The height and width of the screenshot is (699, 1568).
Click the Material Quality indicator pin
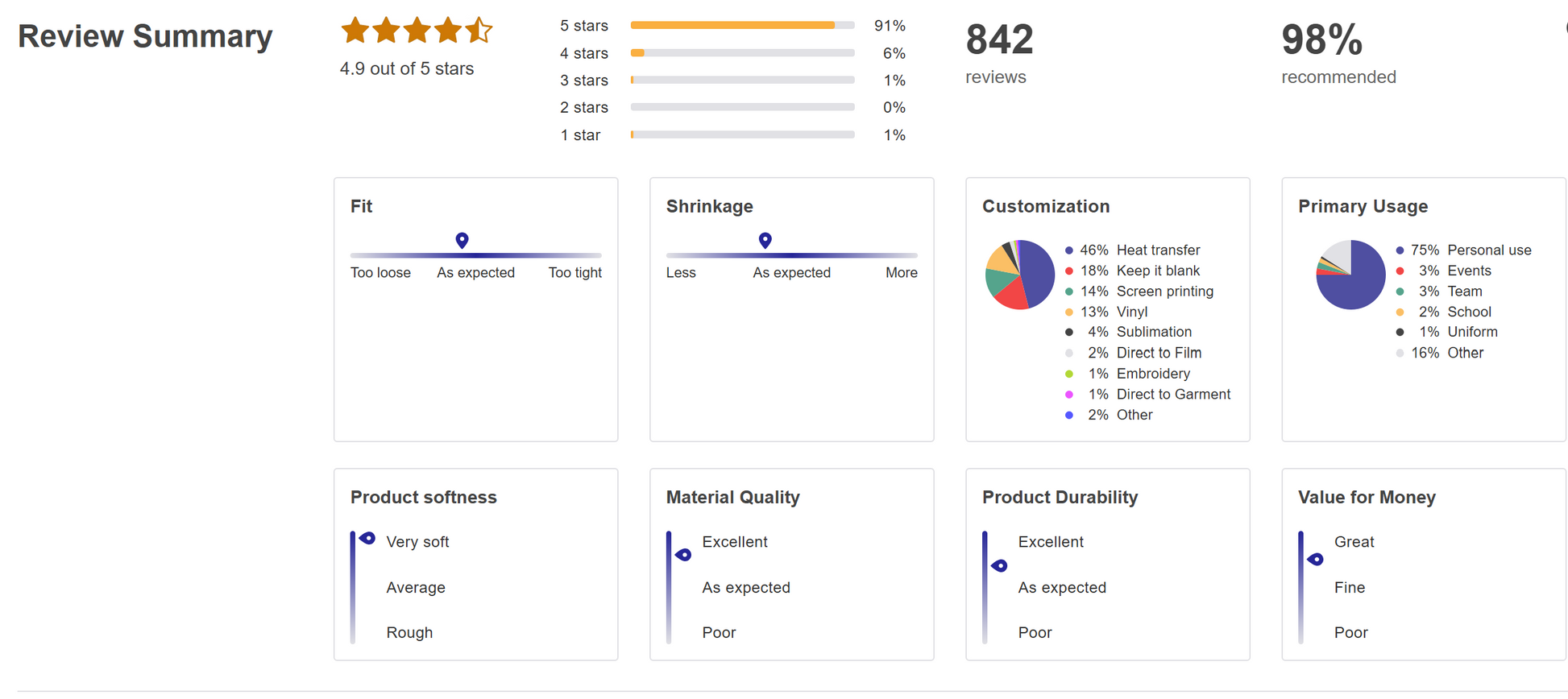[683, 555]
